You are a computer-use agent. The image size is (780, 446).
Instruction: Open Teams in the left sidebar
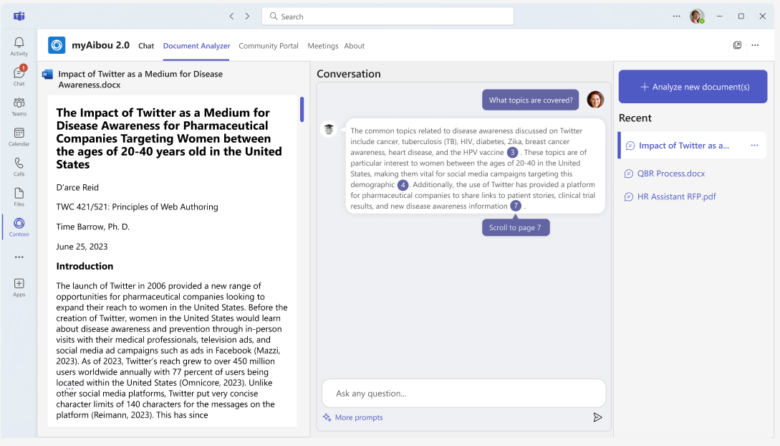click(19, 106)
